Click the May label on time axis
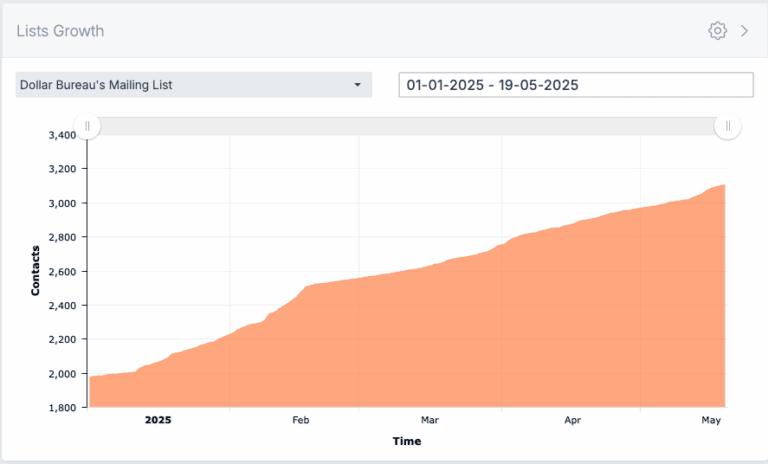The width and height of the screenshot is (768, 464). (711, 420)
